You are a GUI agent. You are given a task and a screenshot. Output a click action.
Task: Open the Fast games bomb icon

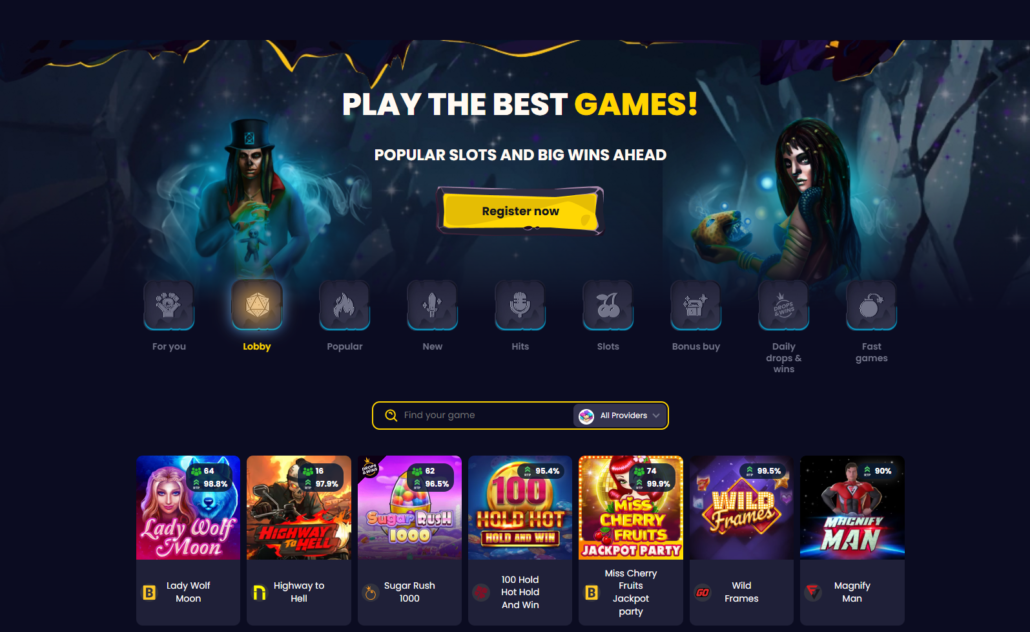coord(872,305)
